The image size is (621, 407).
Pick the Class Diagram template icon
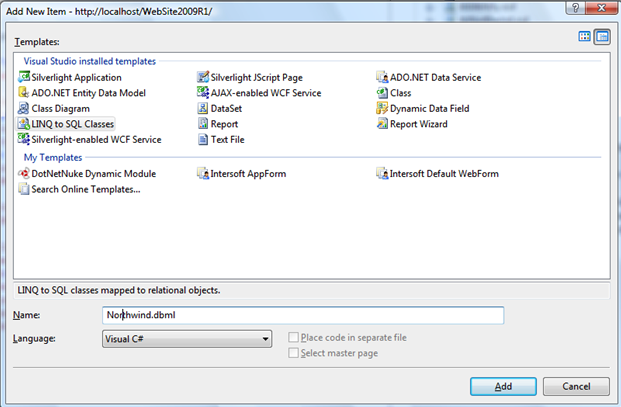[25, 109]
